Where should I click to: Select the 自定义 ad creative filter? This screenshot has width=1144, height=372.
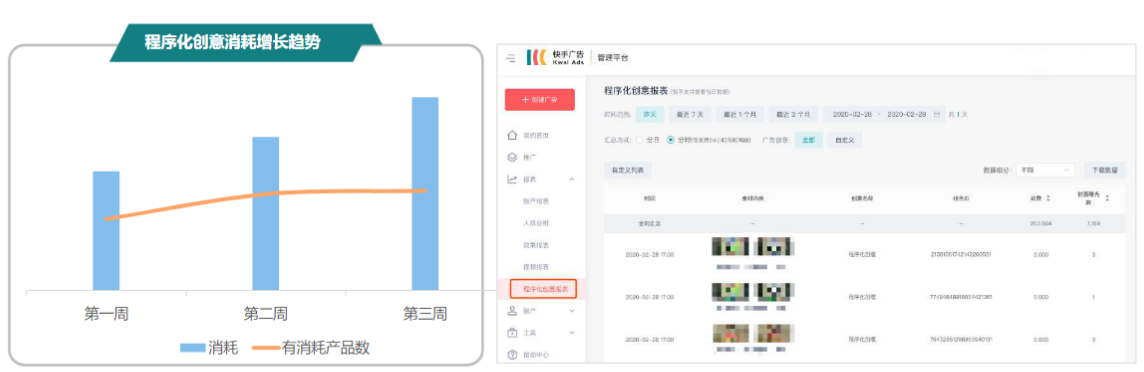pyautogui.click(x=845, y=139)
